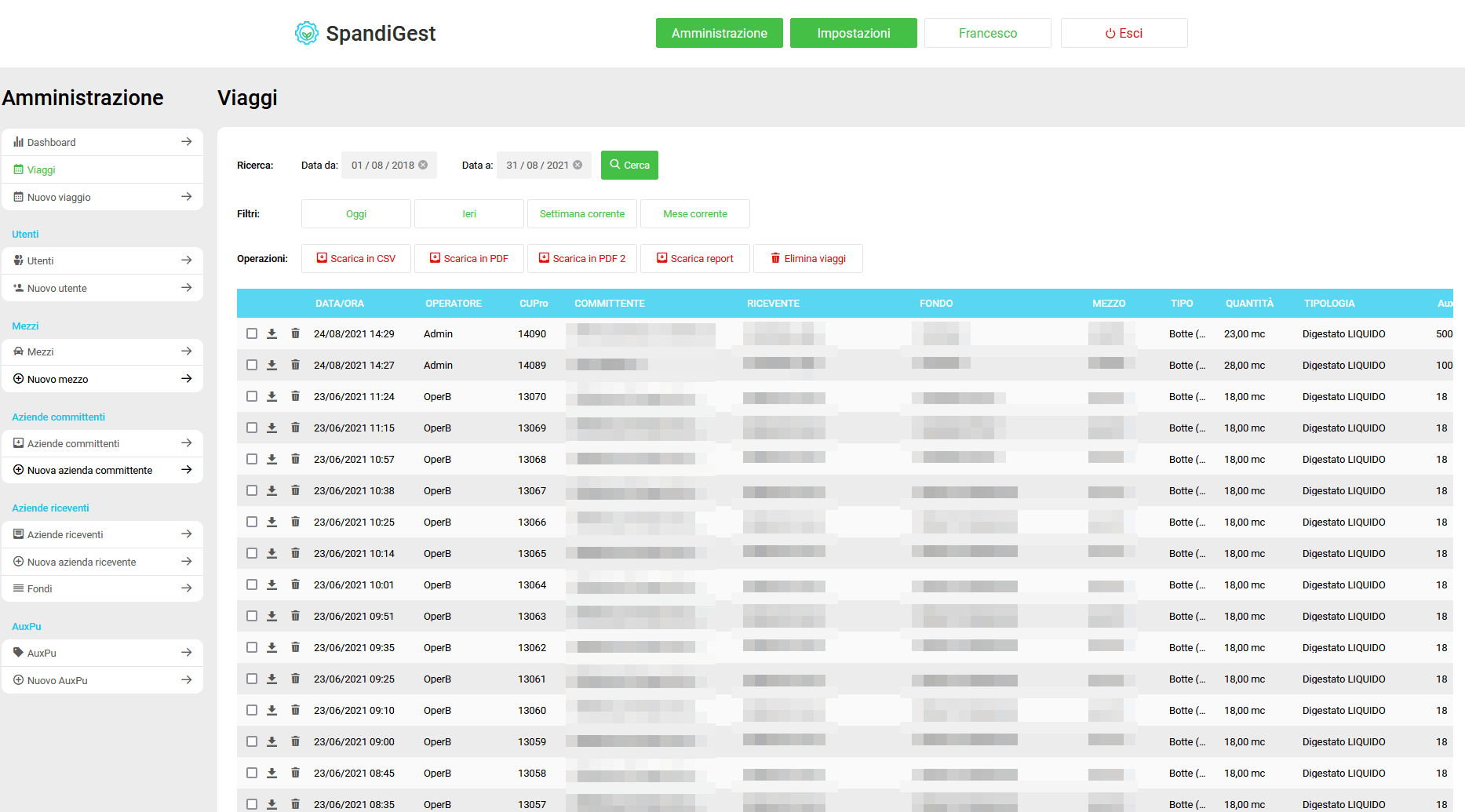Select the checkbox on trip 13059 row
The height and width of the screenshot is (812, 1465).
(x=252, y=741)
